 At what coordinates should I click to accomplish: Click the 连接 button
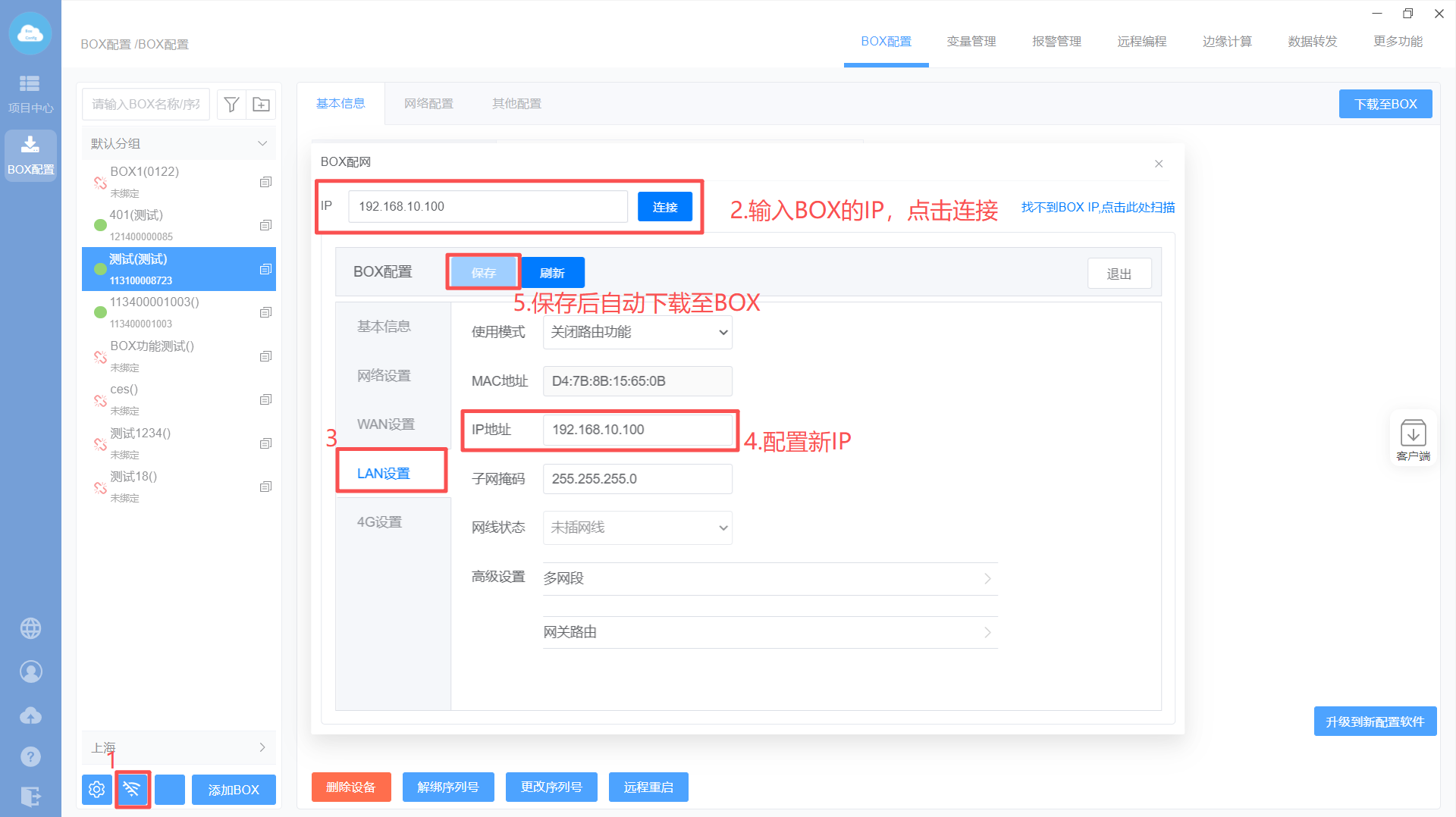(x=664, y=207)
